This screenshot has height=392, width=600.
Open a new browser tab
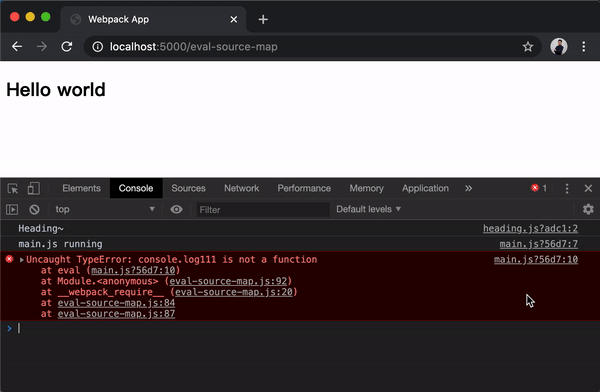click(263, 19)
